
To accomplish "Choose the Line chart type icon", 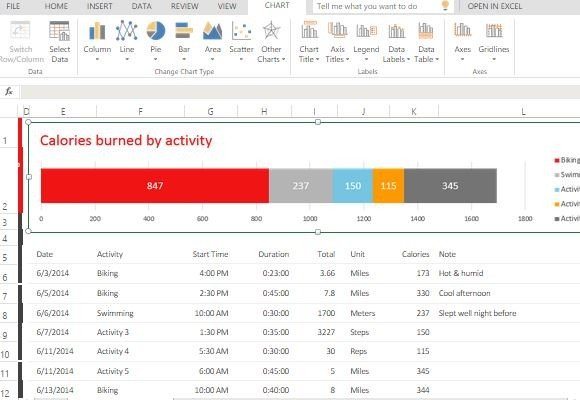I will [127, 31].
